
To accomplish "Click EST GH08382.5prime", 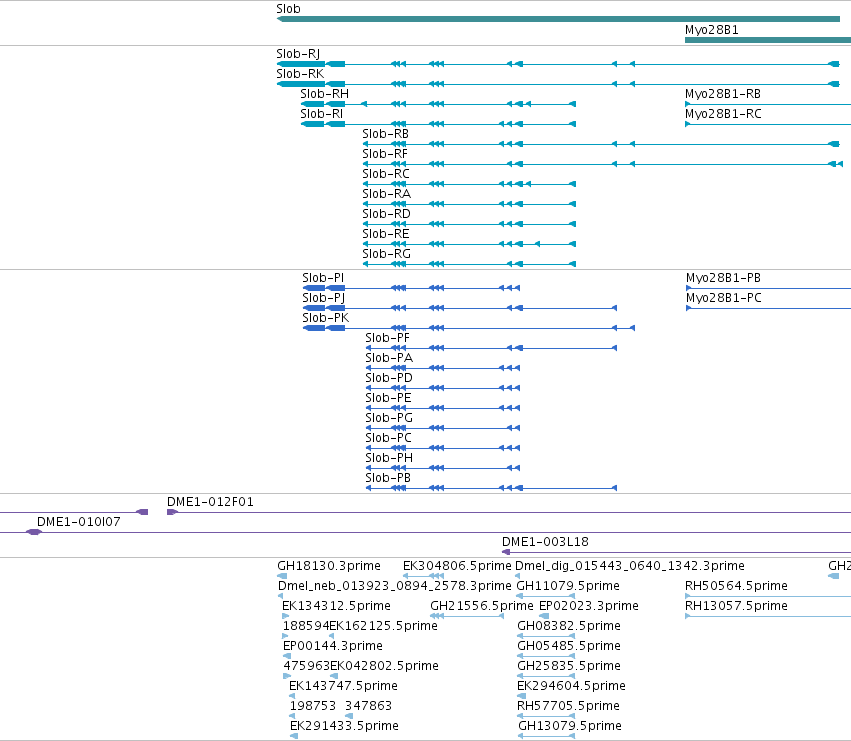I will 568,626.
